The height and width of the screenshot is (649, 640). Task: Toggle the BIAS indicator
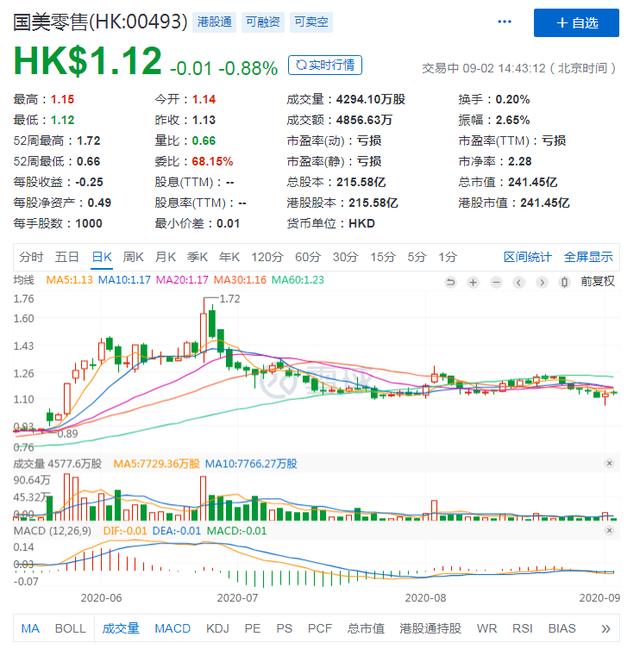coord(562,629)
